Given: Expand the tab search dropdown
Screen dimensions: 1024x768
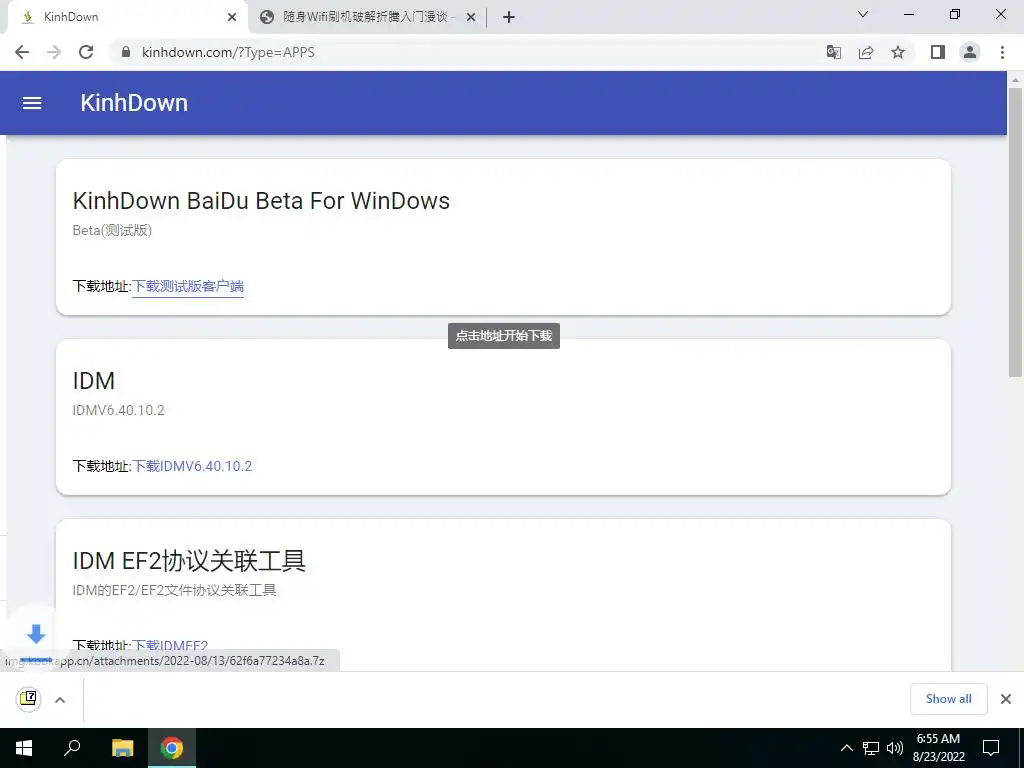Looking at the screenshot, I should pyautogui.click(x=863, y=14).
